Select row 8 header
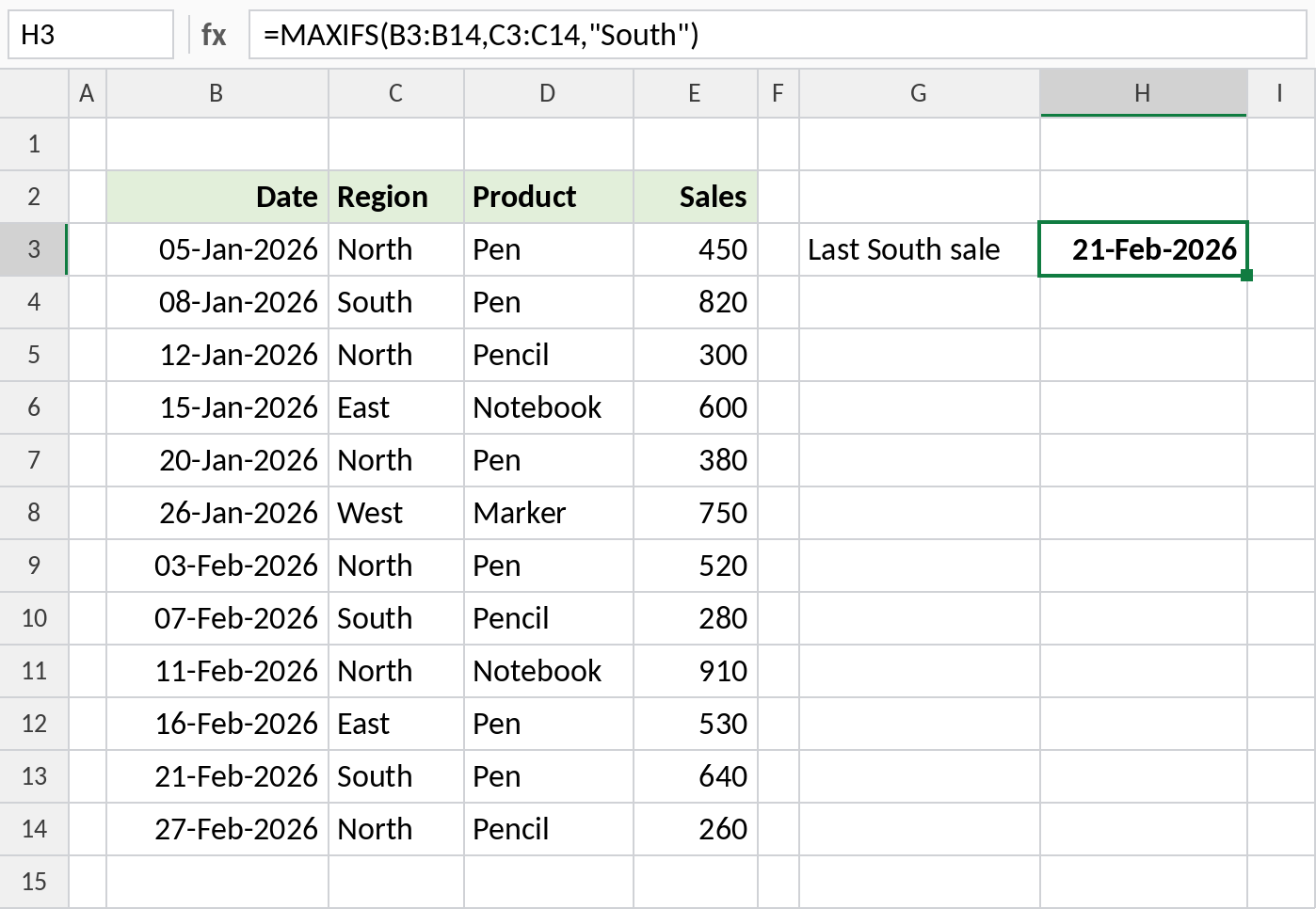Viewport: 1316px width, 909px height. click(x=34, y=513)
